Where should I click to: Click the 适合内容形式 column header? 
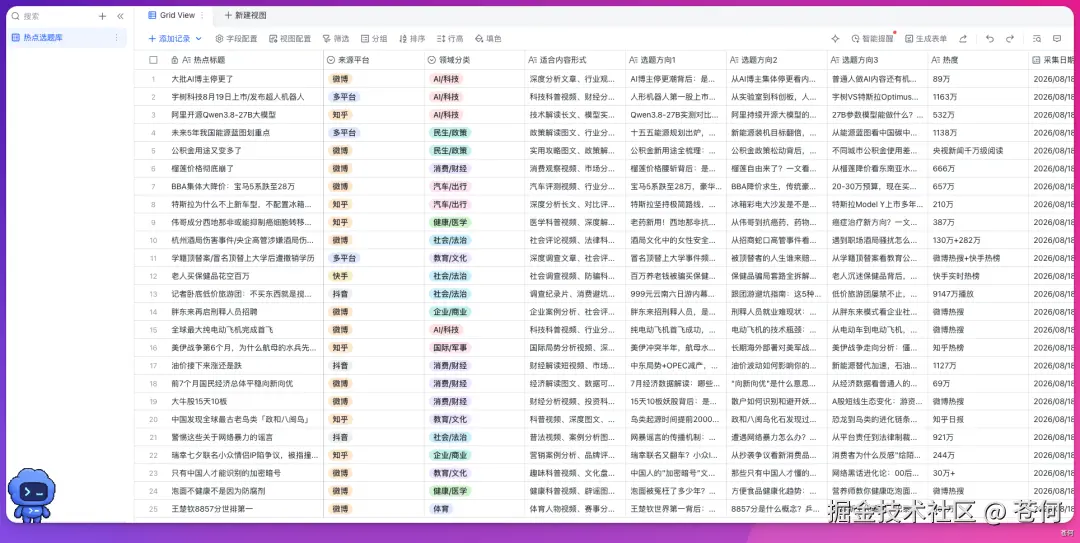pyautogui.click(x=575, y=60)
